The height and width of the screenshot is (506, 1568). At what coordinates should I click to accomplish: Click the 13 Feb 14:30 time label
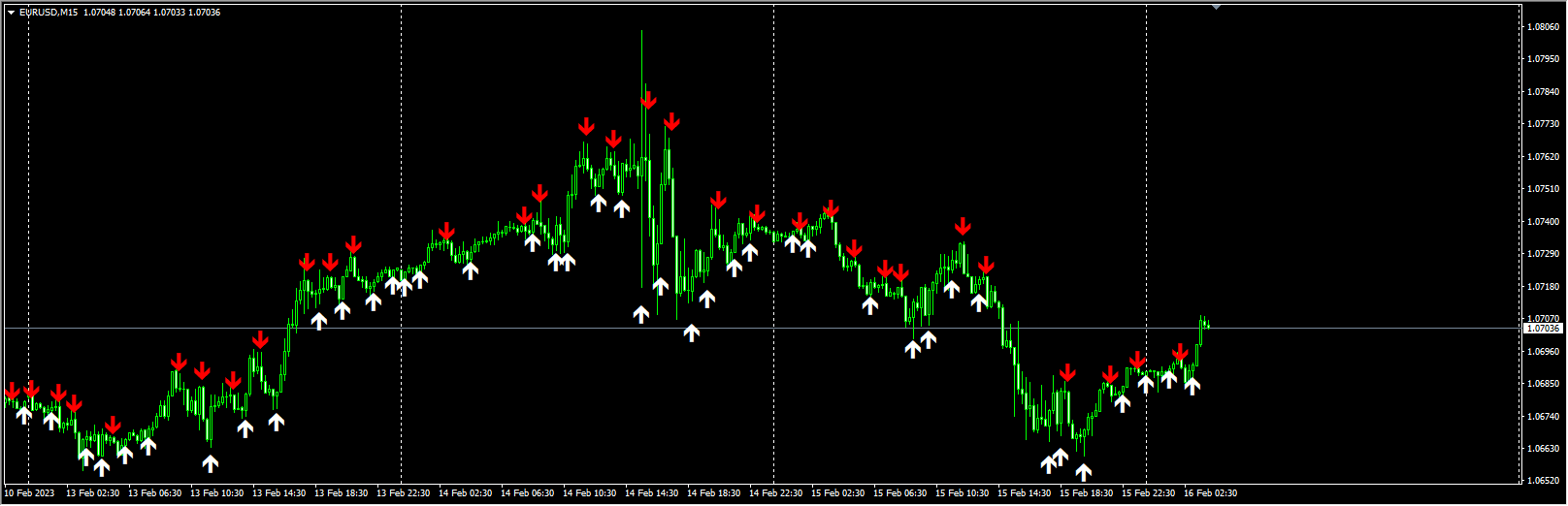point(279,493)
